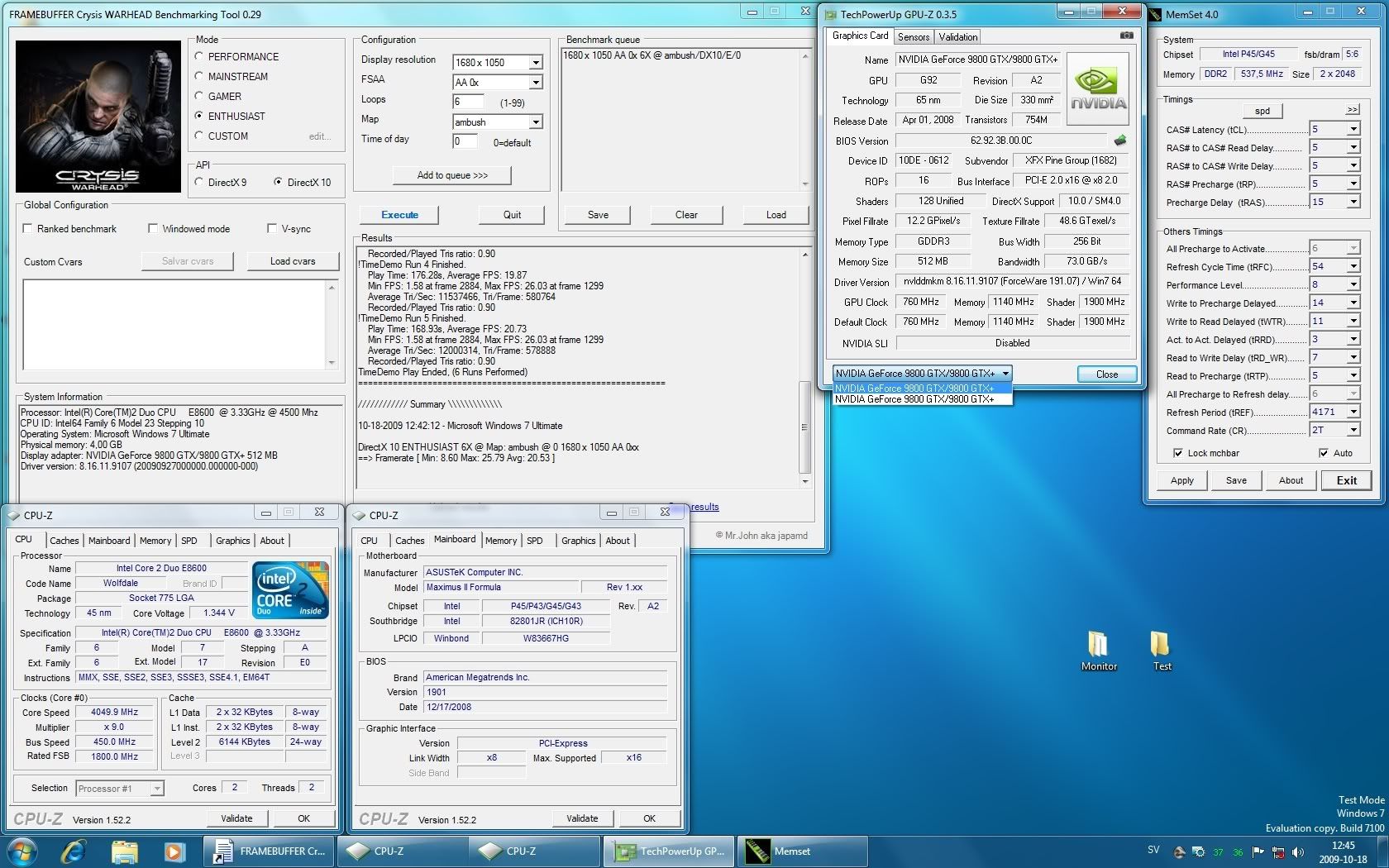Screen dimensions: 1389x868
Task: Uncheck Lock mchbar in MemSet
Action: pos(1177,453)
